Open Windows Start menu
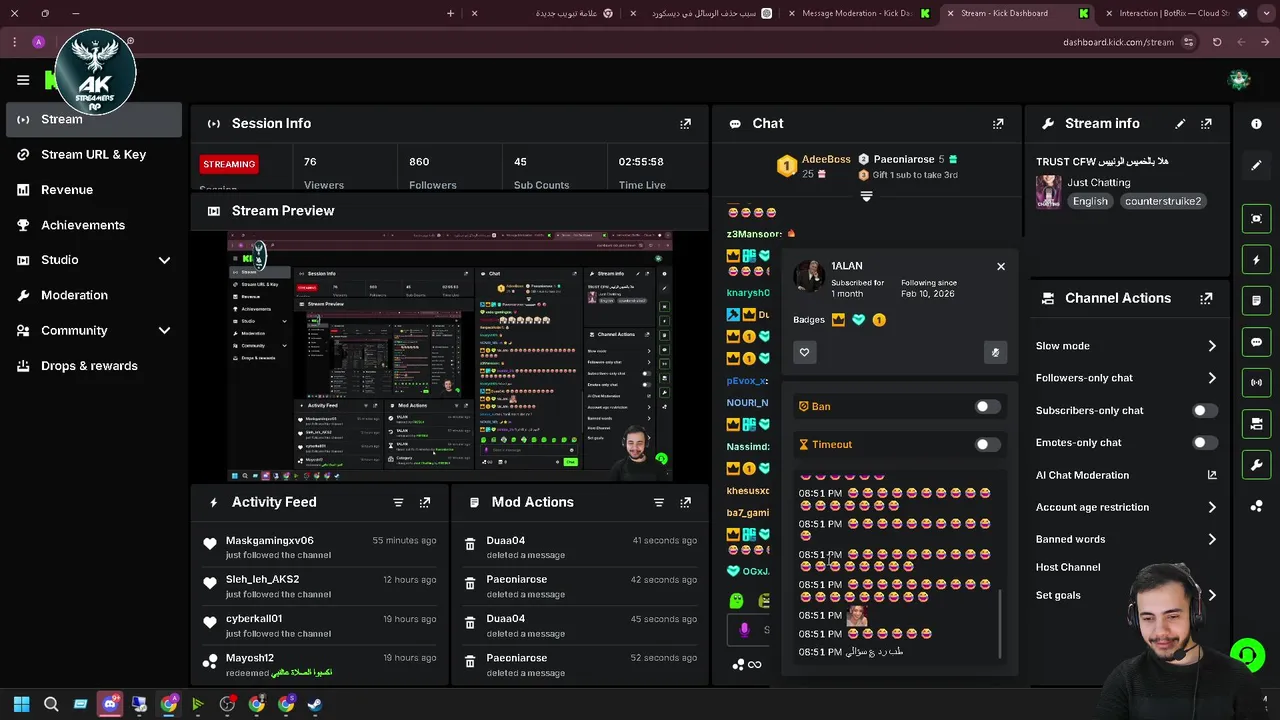The height and width of the screenshot is (720, 1280). (x=21, y=705)
